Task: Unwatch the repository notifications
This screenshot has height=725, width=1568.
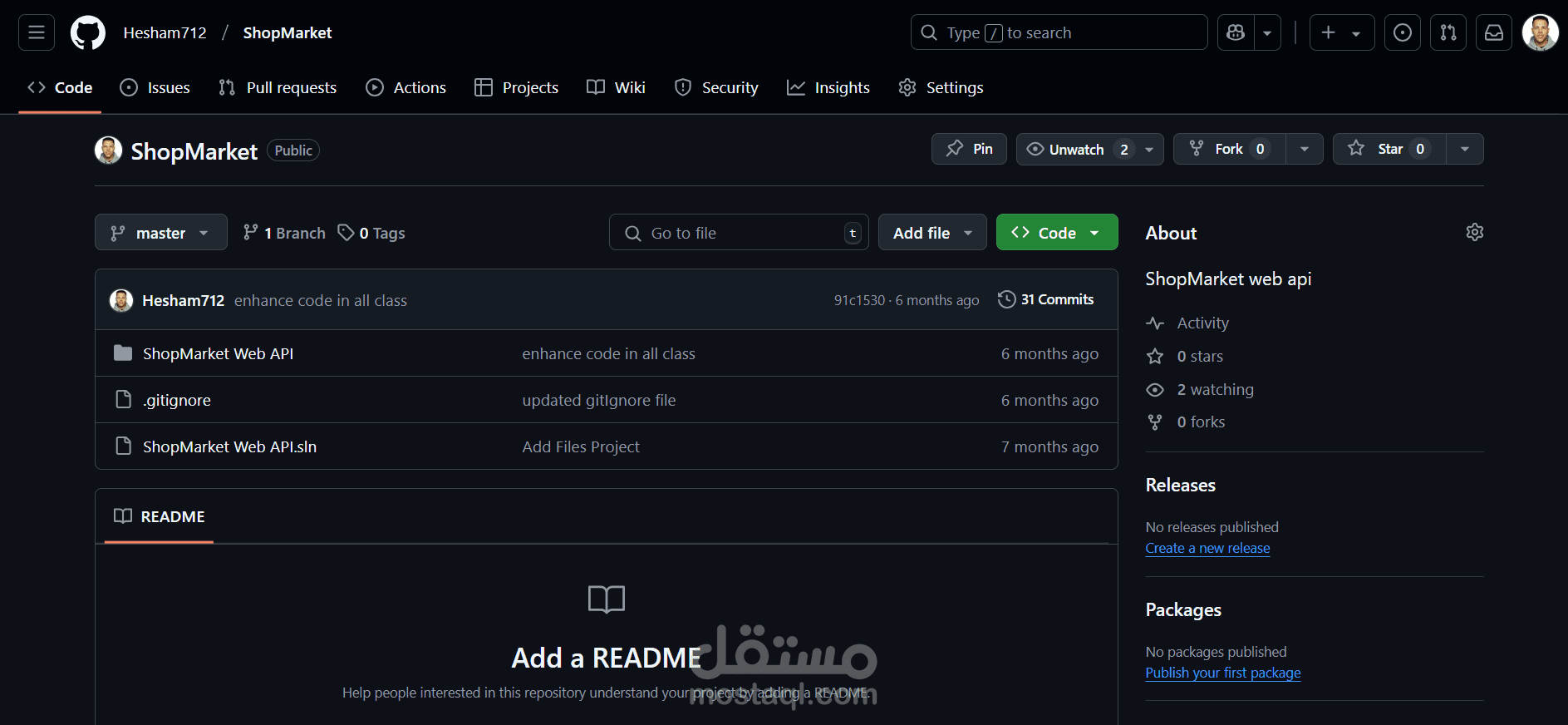Action: click(1089, 149)
